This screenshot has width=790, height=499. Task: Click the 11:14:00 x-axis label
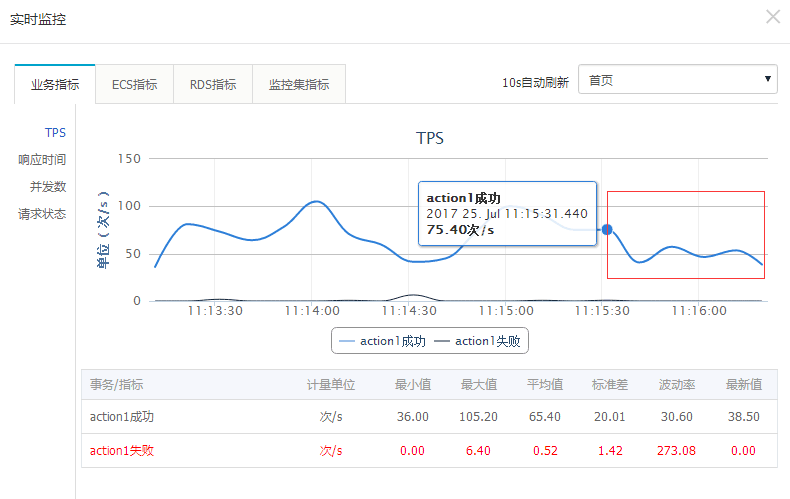312,311
